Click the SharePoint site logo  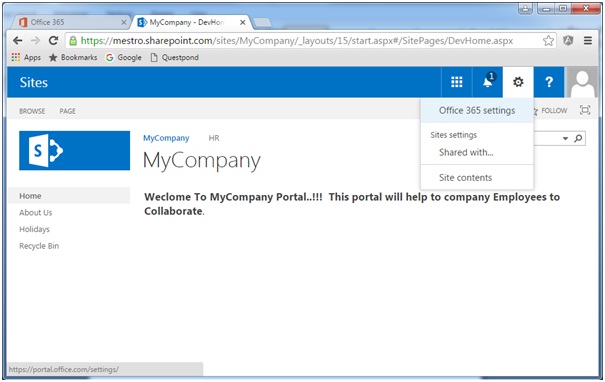(x=74, y=150)
